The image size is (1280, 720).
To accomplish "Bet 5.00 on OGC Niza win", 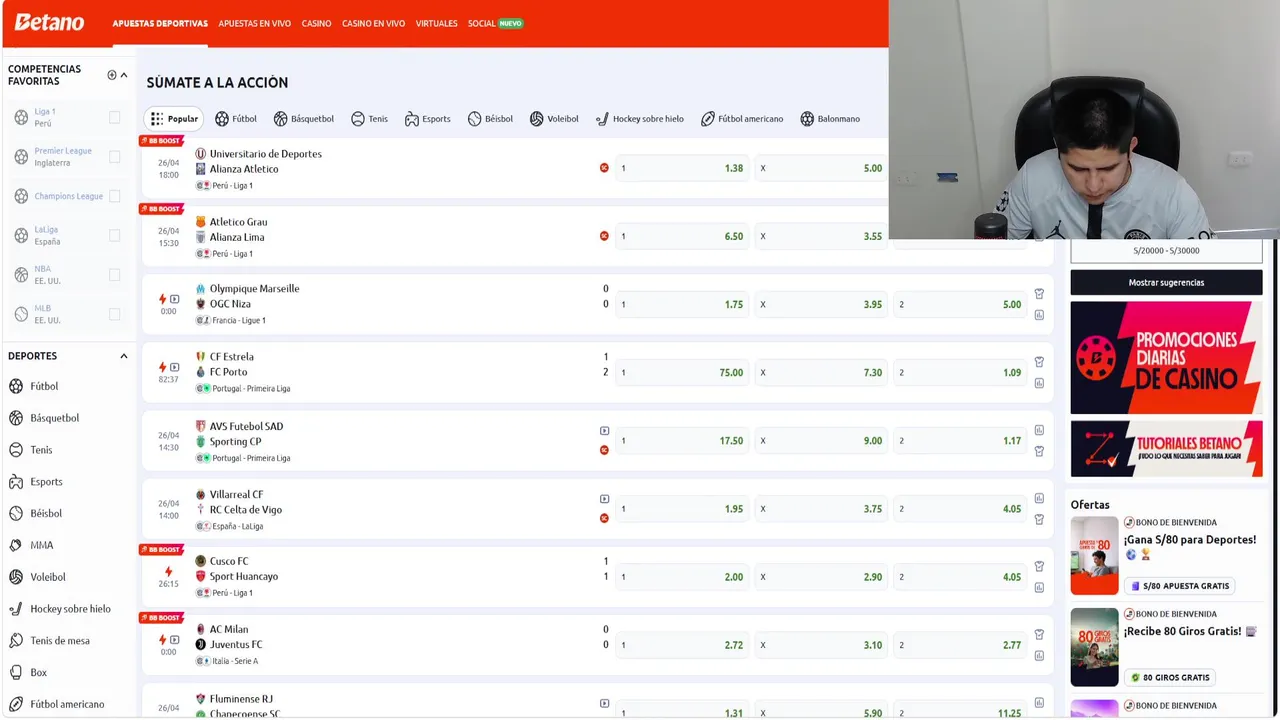I will click(x=960, y=305).
